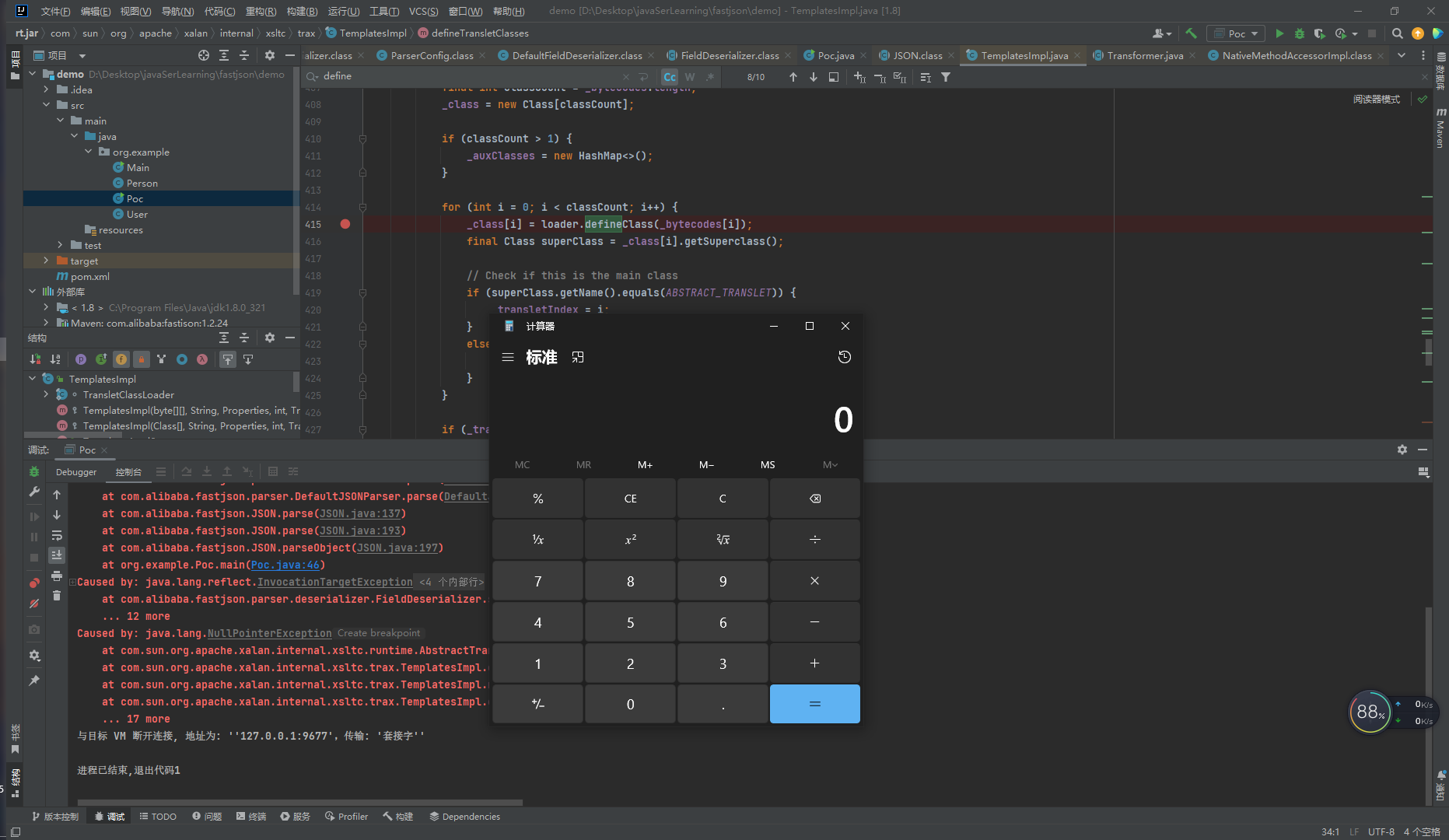
Task: Toggle show non-public members lock icon
Action: click(142, 359)
